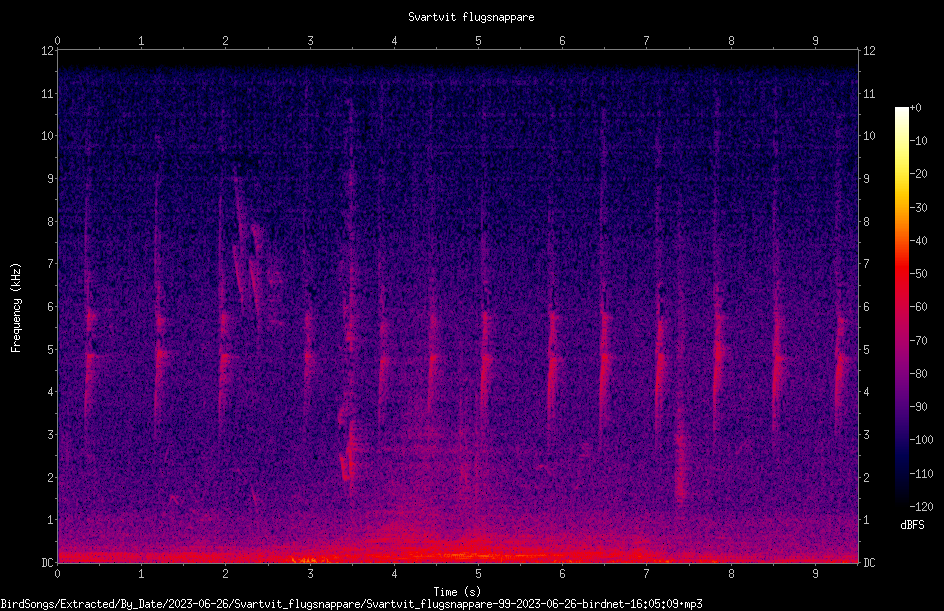
Task: Click the '10' tick on the left frequency axis
Action: 48,136
